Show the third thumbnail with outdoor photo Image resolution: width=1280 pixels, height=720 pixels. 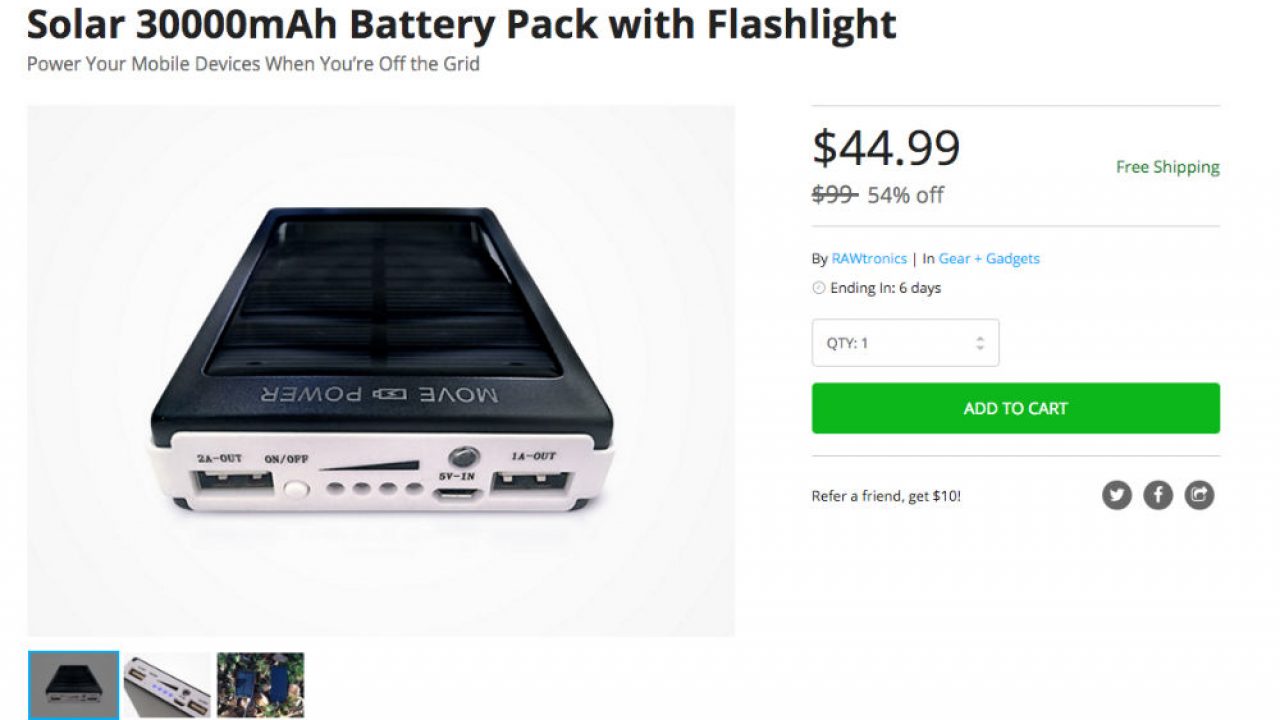260,685
